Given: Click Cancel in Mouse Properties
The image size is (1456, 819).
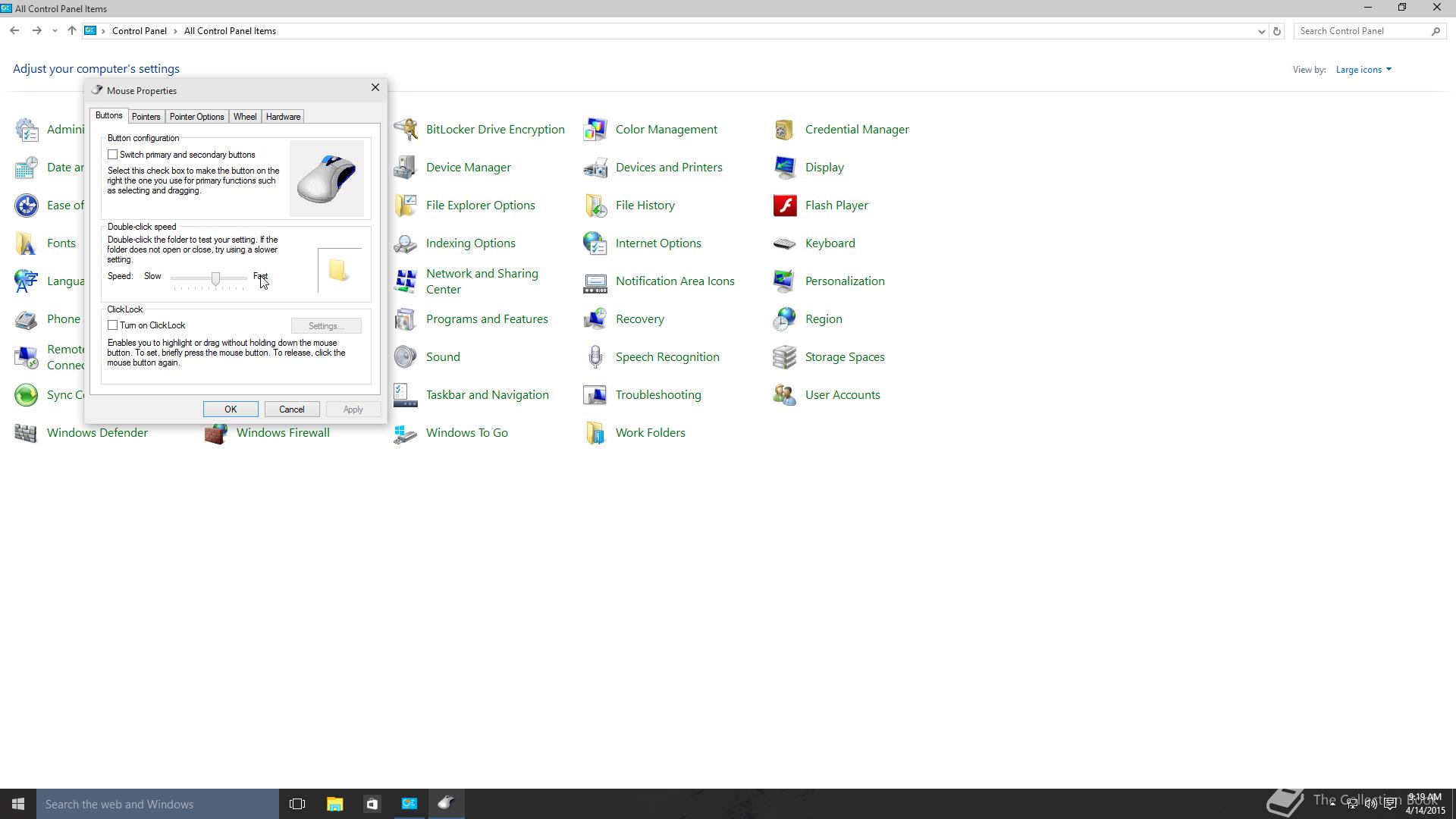Looking at the screenshot, I should [292, 409].
